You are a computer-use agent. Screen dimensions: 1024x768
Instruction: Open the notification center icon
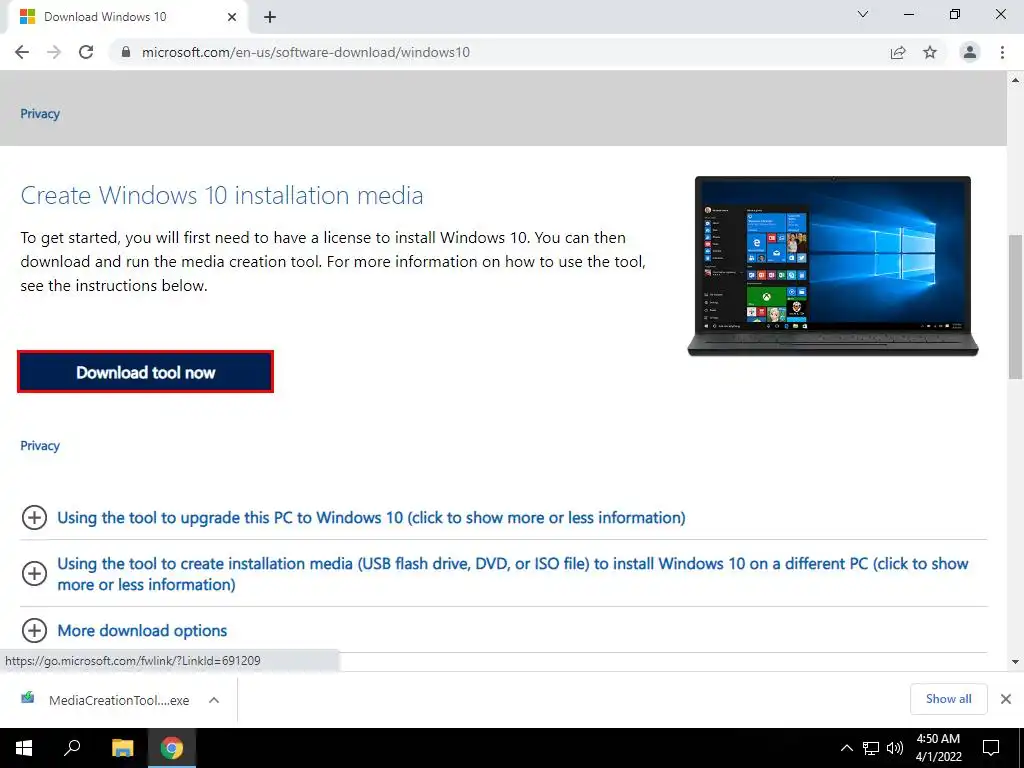(x=991, y=748)
